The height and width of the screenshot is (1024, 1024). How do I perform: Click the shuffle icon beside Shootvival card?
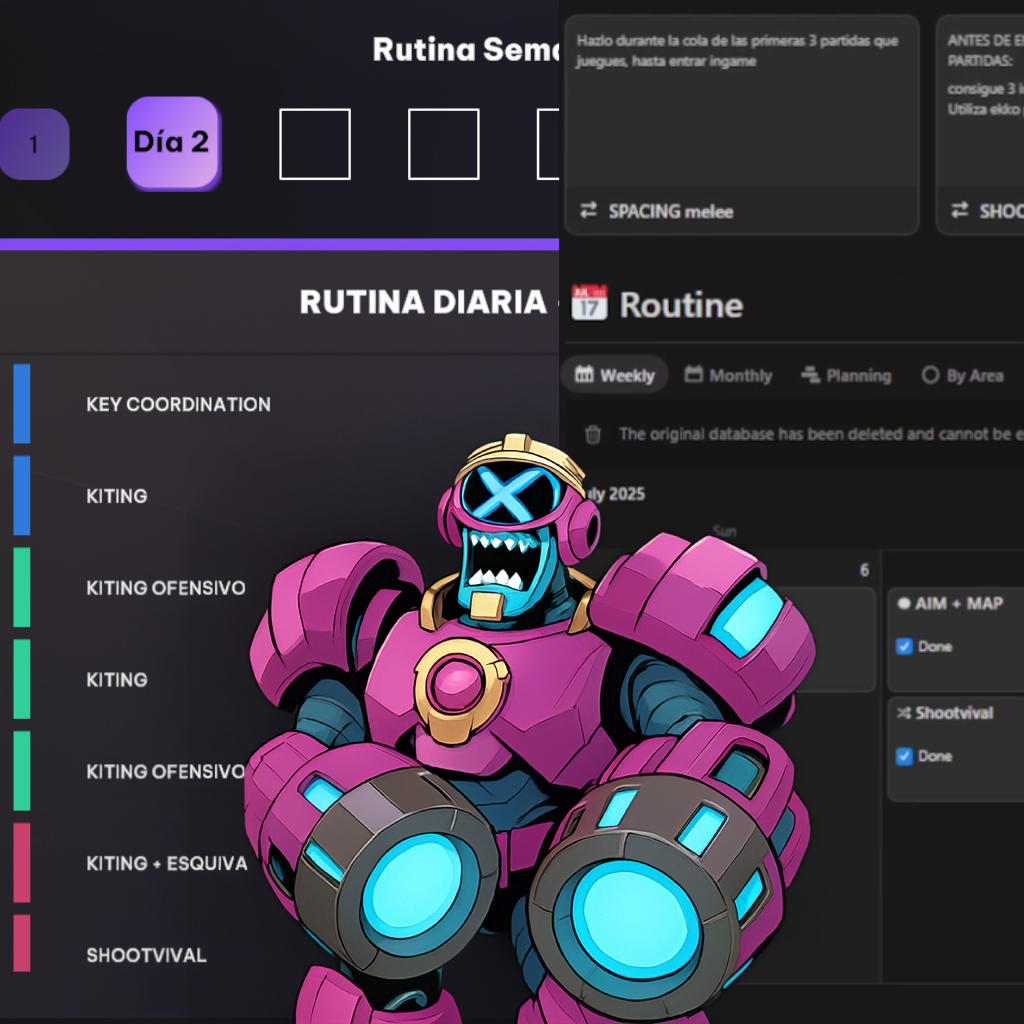click(904, 713)
